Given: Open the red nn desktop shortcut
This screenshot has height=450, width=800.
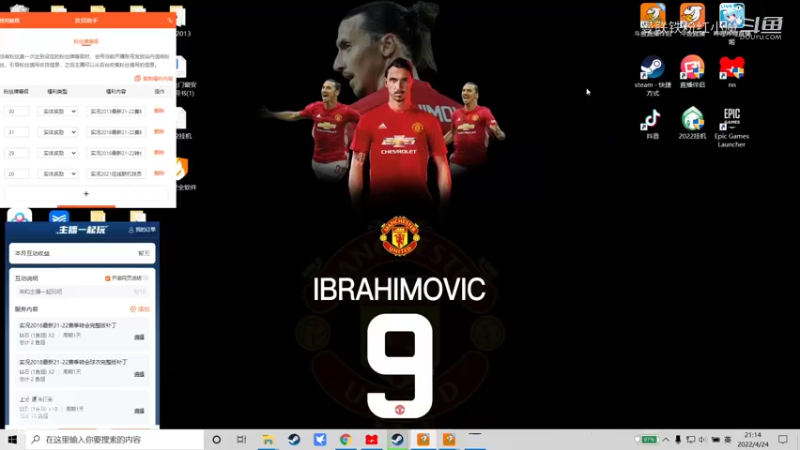Looking at the screenshot, I should [732, 71].
